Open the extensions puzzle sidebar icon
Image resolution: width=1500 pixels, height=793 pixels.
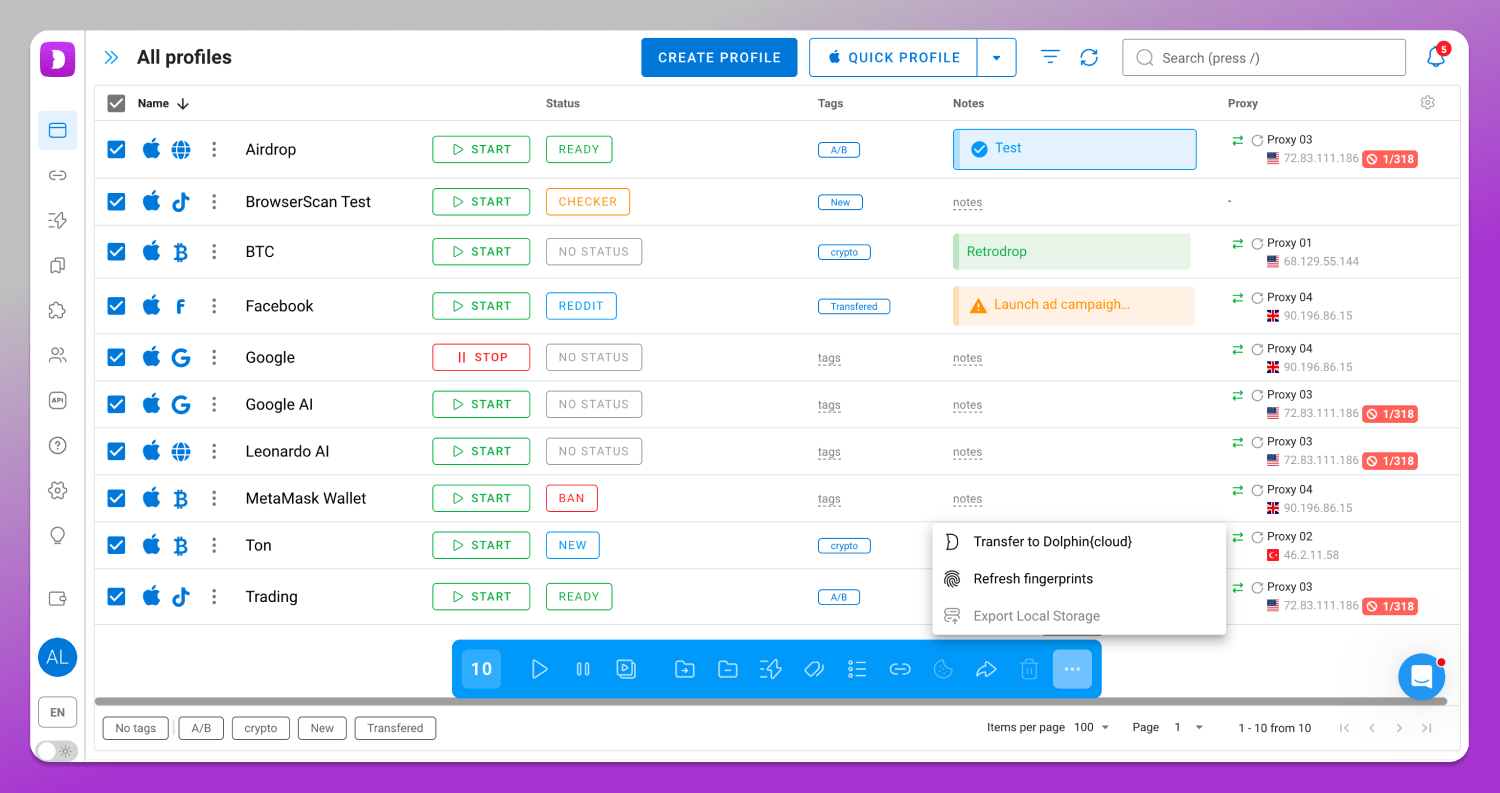pyautogui.click(x=57, y=310)
